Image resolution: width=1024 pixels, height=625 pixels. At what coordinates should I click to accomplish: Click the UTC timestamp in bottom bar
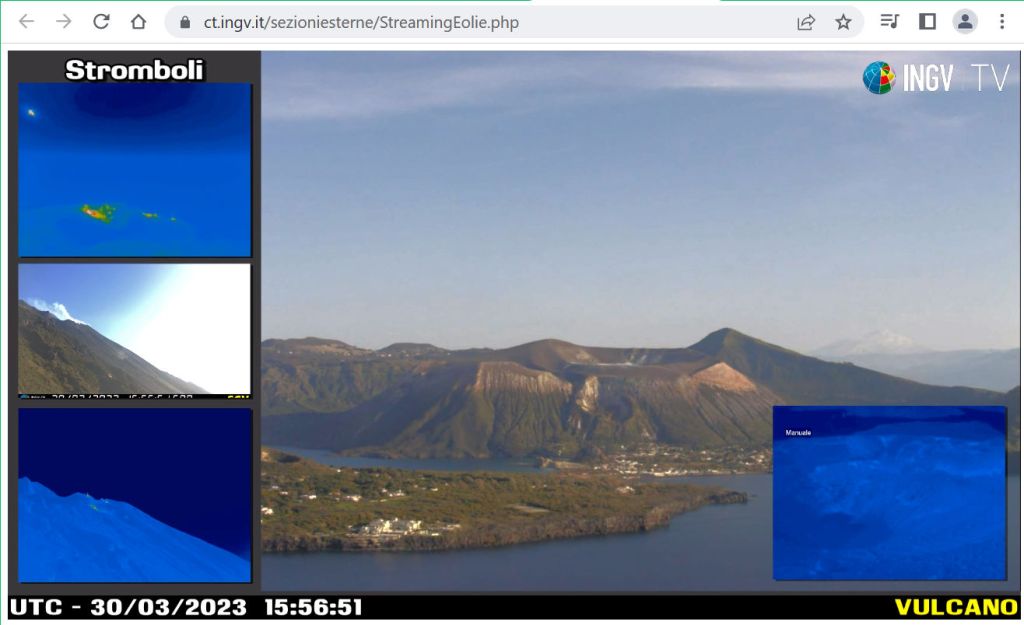coord(186,607)
